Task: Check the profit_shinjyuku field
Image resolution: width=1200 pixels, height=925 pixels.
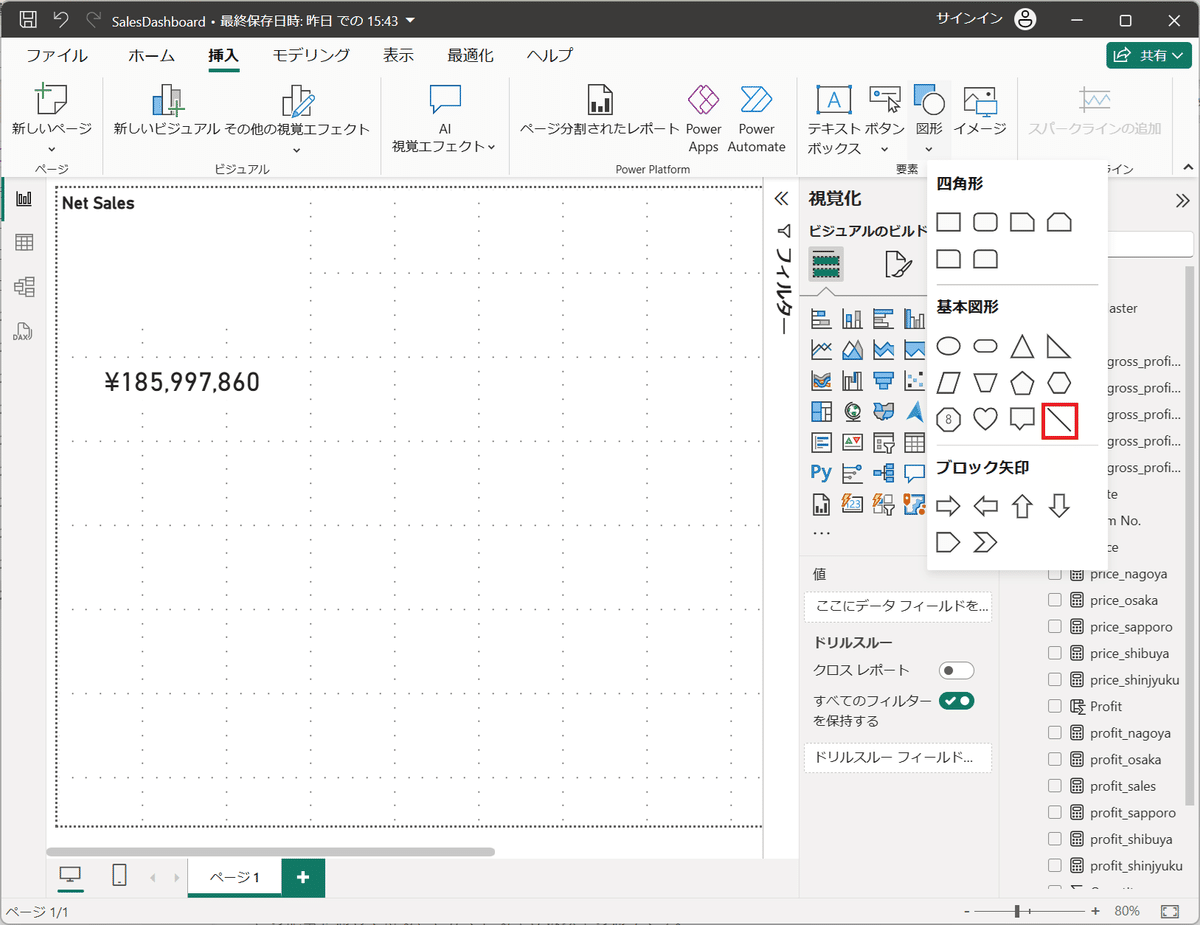Action: 1054,866
